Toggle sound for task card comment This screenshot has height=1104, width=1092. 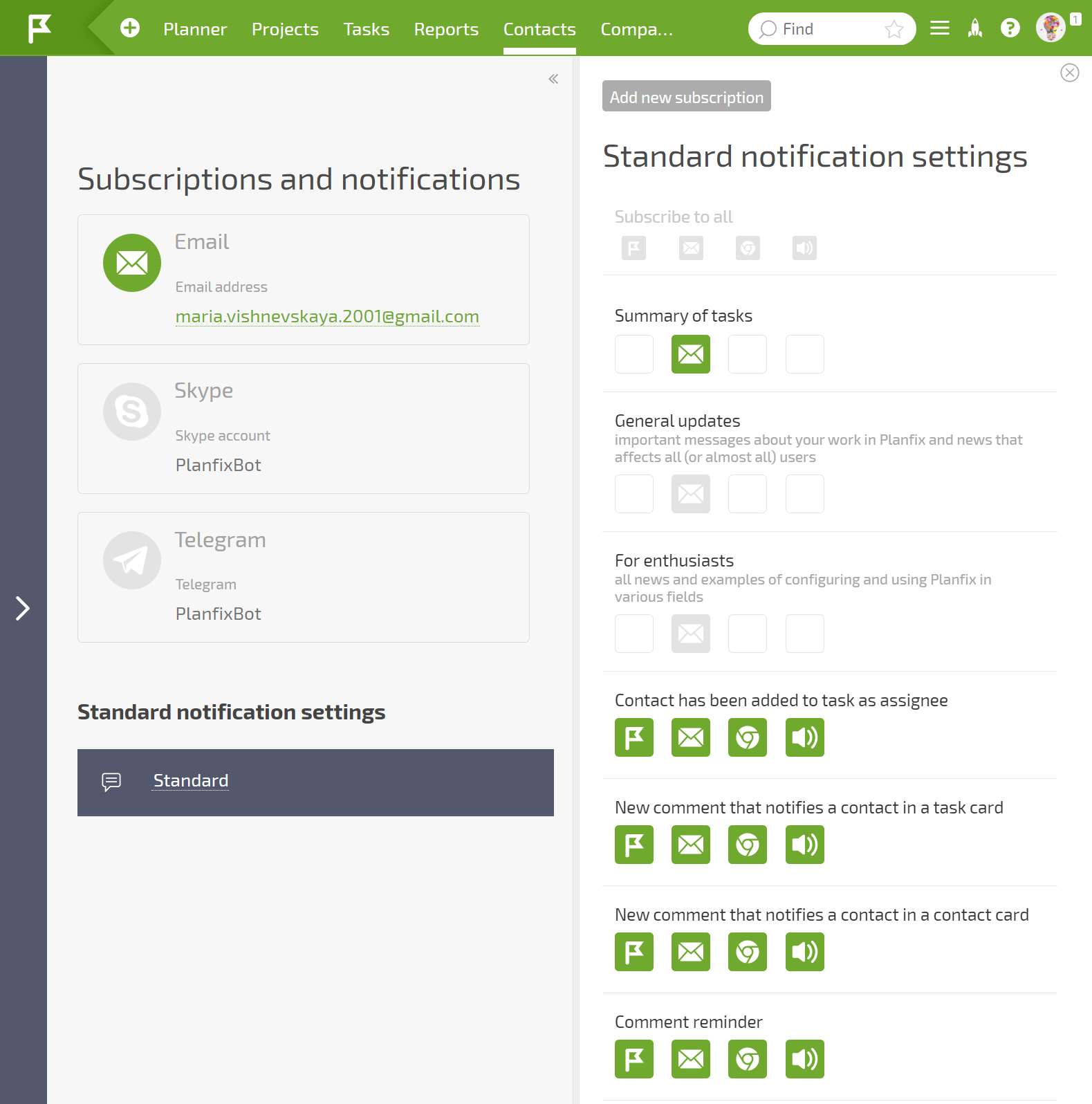coord(805,845)
